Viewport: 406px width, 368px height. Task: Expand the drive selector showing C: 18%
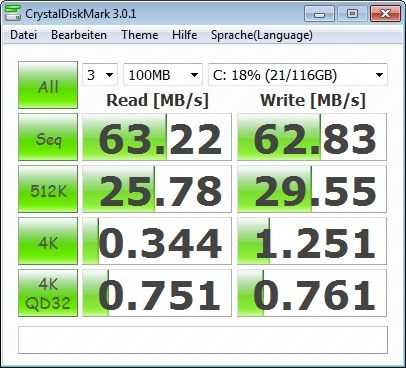tap(298, 75)
